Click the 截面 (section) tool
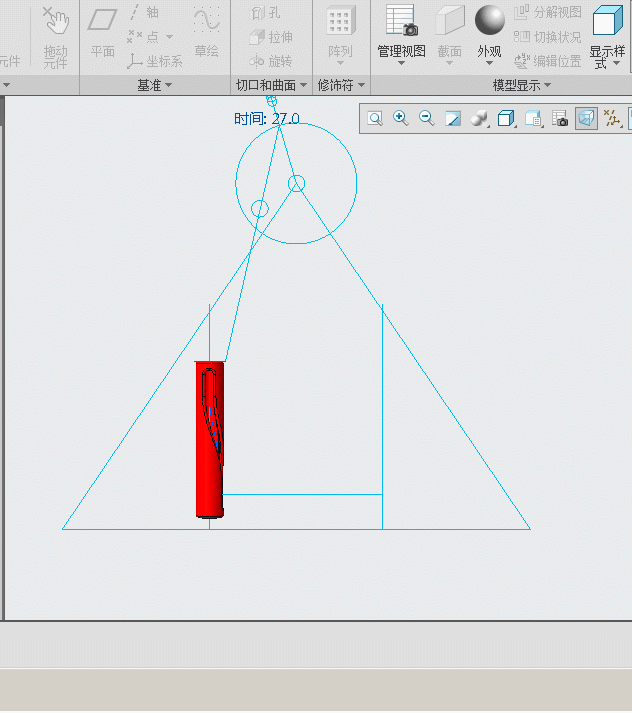Screen dimensions: 632x713 point(450,33)
